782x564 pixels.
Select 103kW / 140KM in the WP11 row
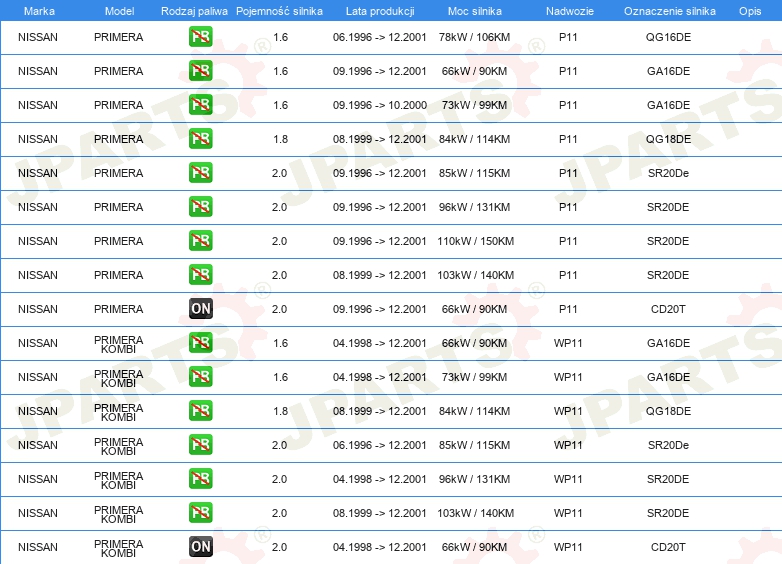click(x=475, y=513)
